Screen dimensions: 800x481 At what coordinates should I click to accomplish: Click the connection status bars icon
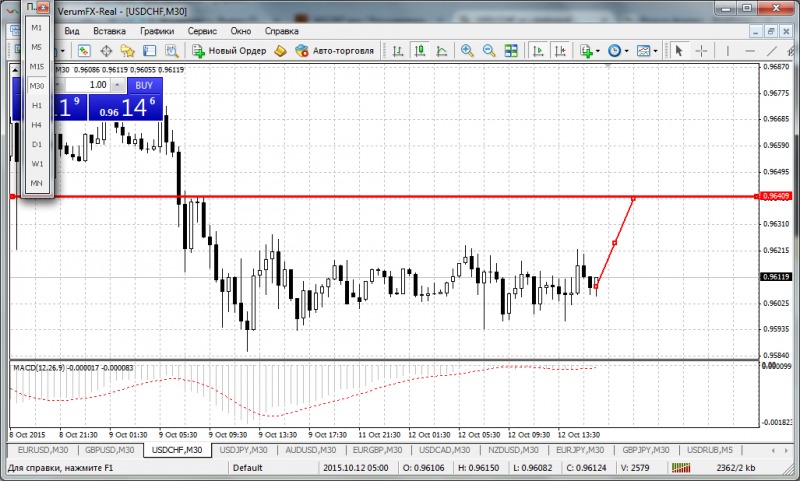[x=681, y=467]
